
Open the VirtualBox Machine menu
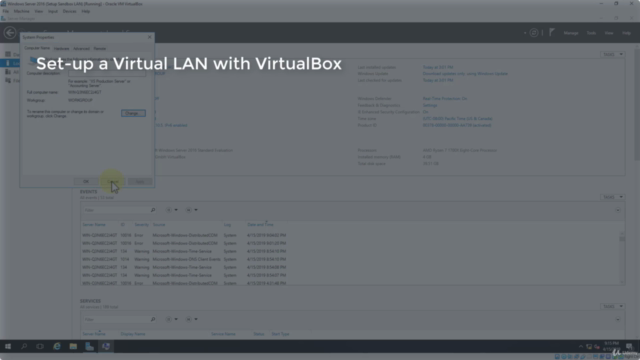tap(21, 11)
